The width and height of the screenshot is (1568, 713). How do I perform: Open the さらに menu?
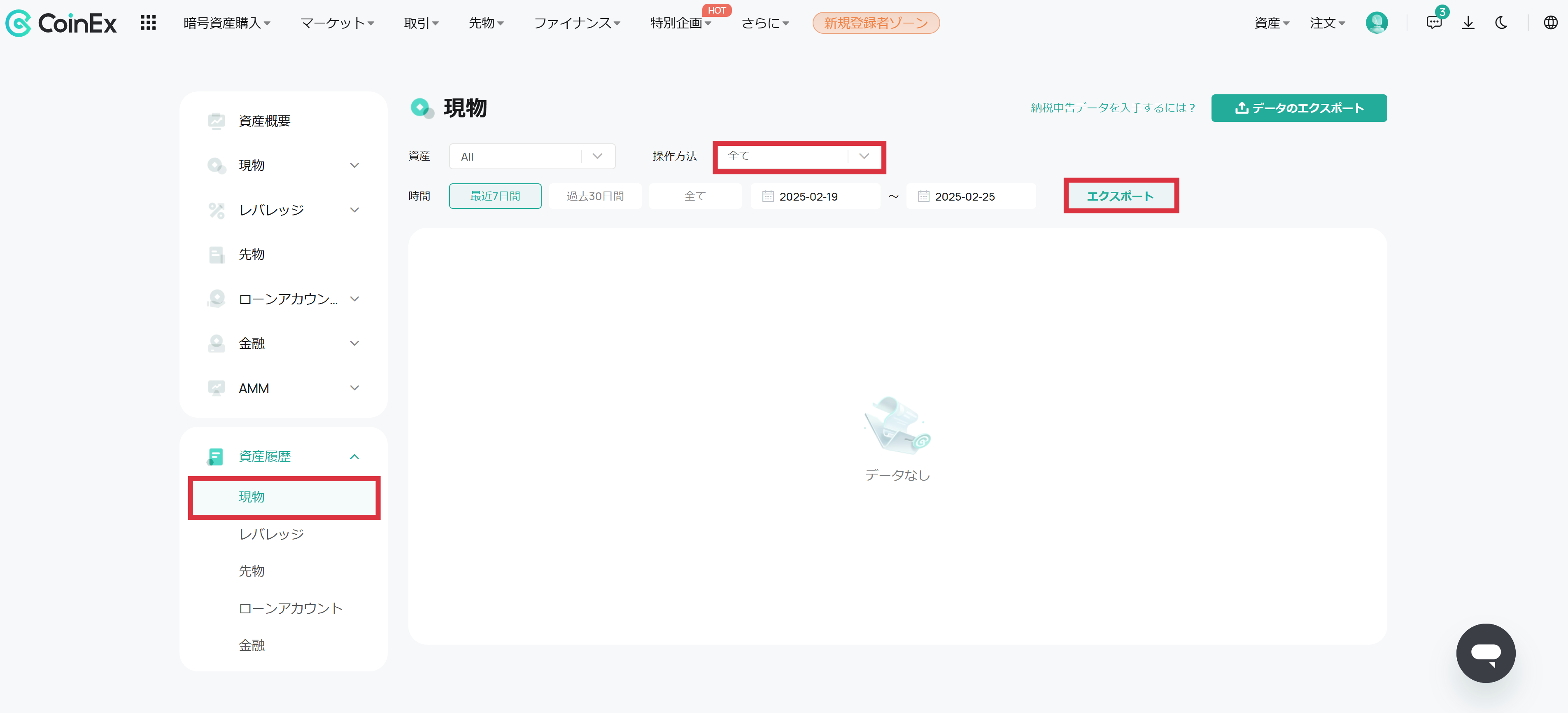765,23
